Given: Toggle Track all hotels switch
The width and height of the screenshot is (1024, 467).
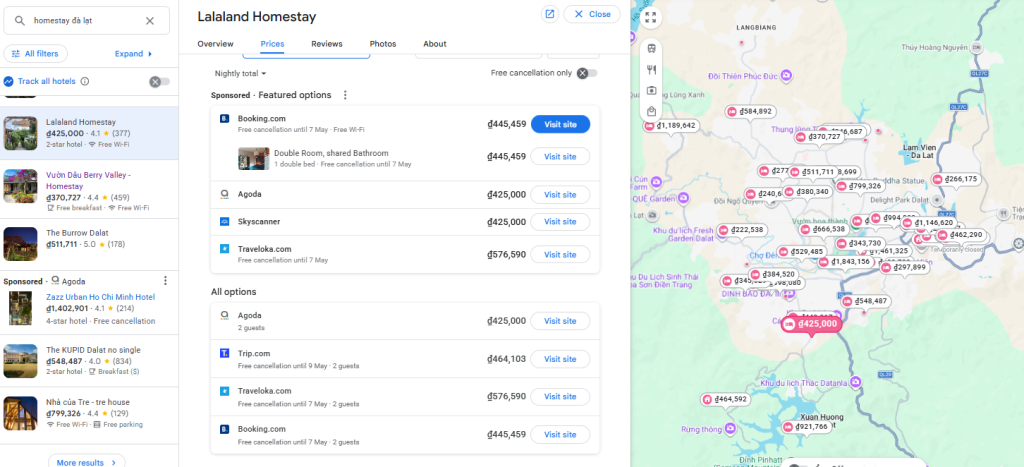Looking at the screenshot, I should (x=159, y=82).
